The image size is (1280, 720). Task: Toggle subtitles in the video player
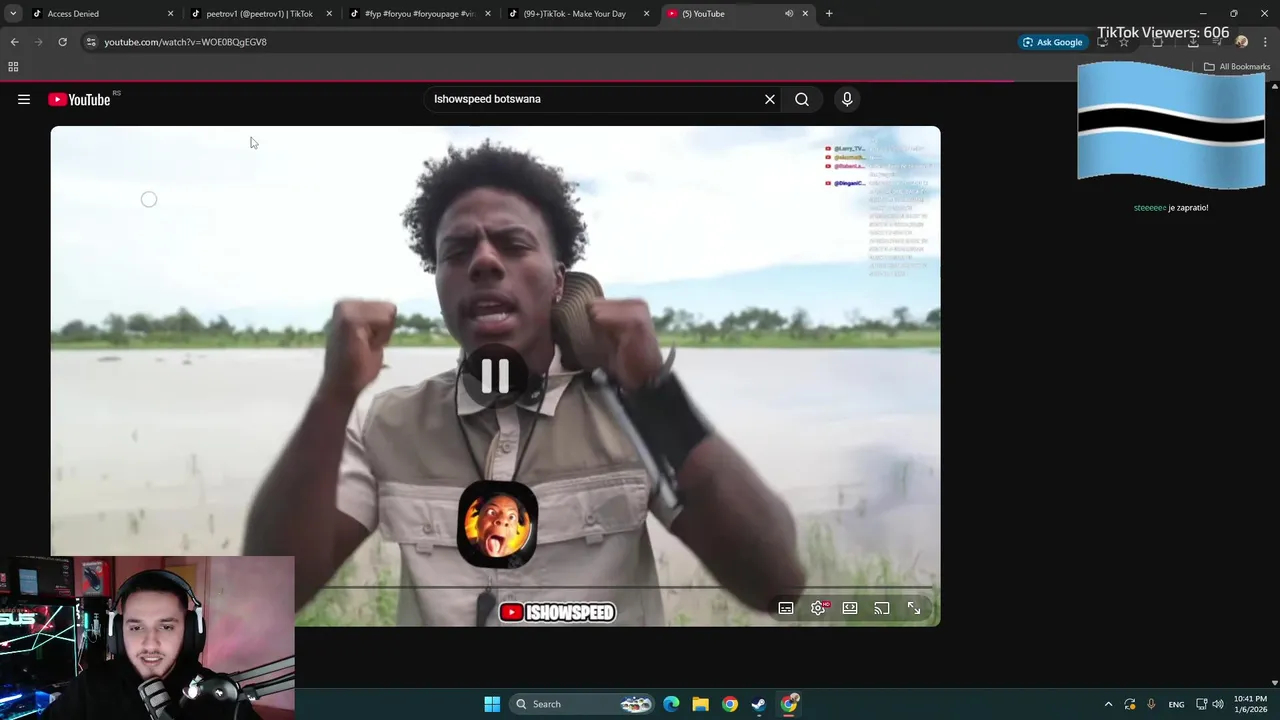786,608
